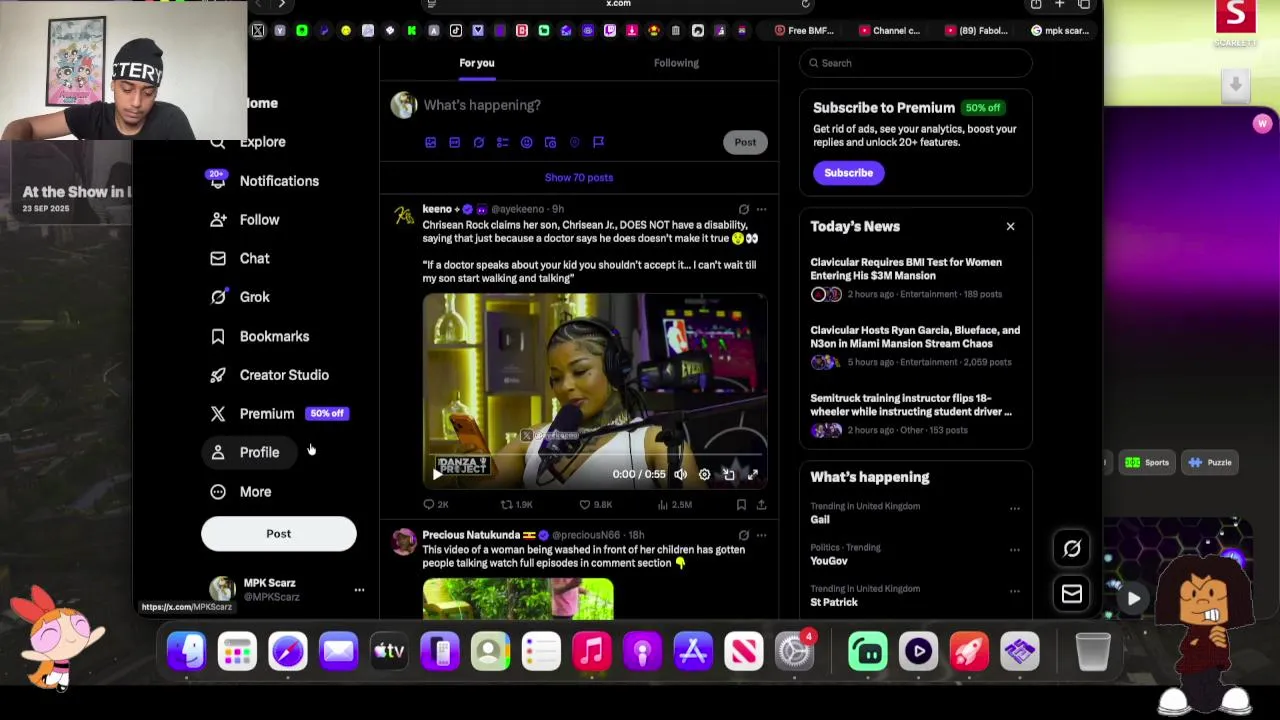The height and width of the screenshot is (720, 1280).
Task: Toggle picture-in-picture on keeno video
Action: (729, 475)
